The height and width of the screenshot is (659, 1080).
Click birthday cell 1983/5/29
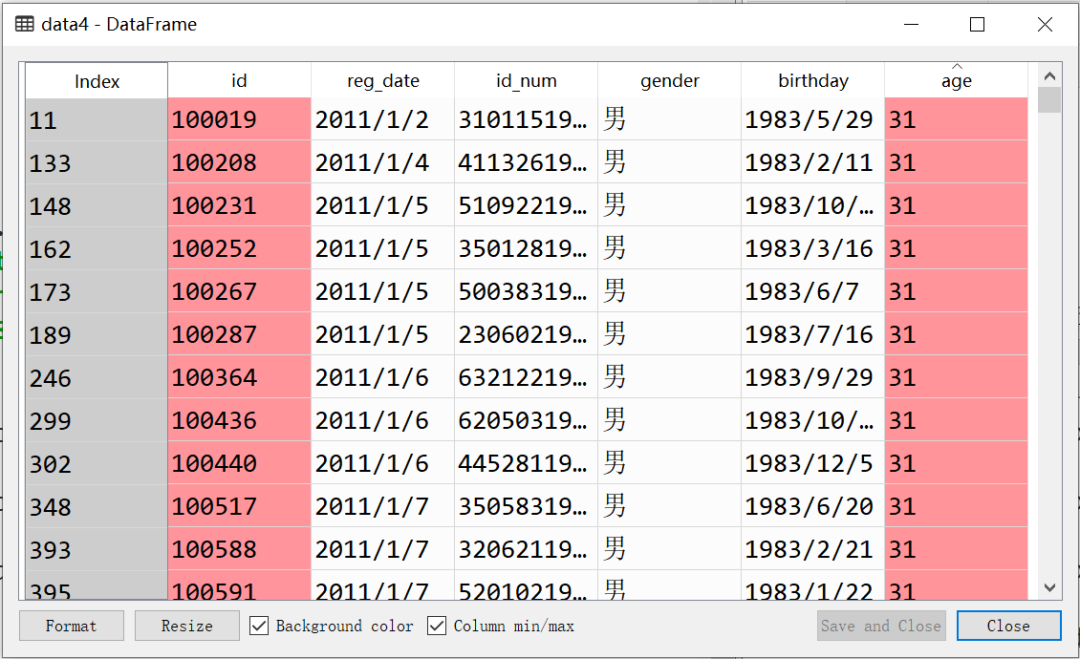[x=813, y=120]
